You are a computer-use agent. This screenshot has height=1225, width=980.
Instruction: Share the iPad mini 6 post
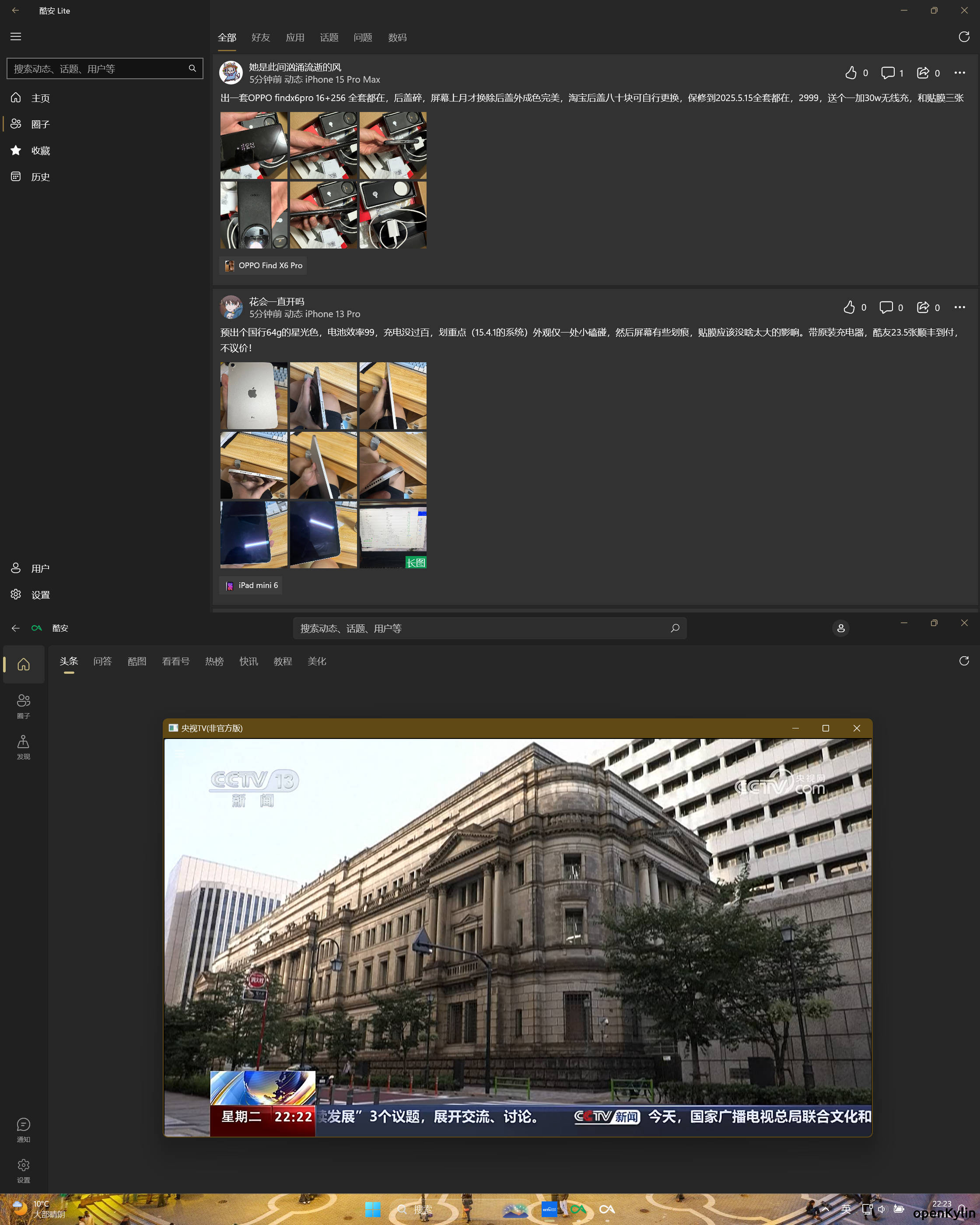[x=923, y=308]
